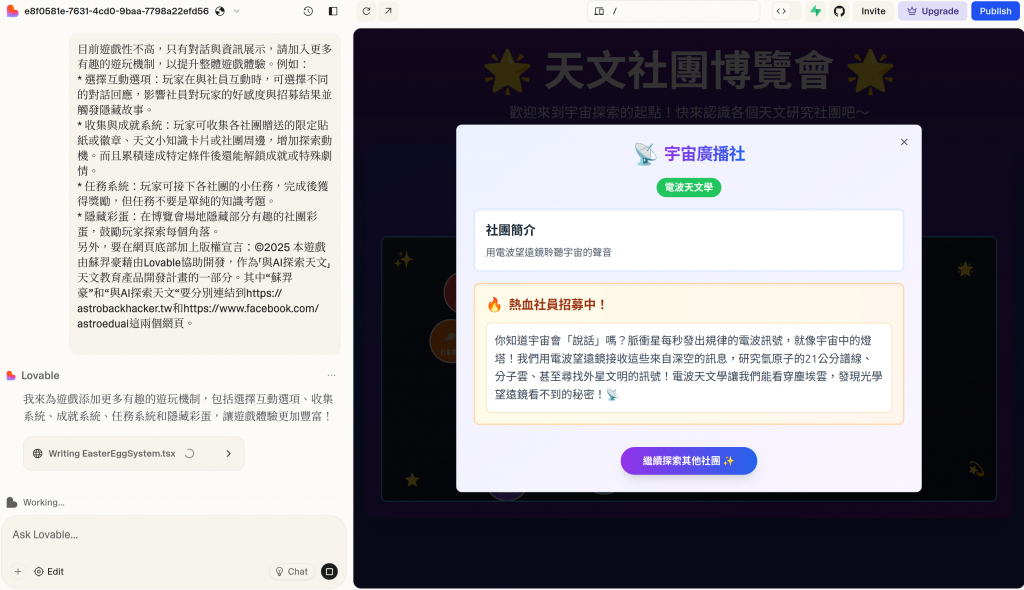Click the Publish button

[x=995, y=11]
